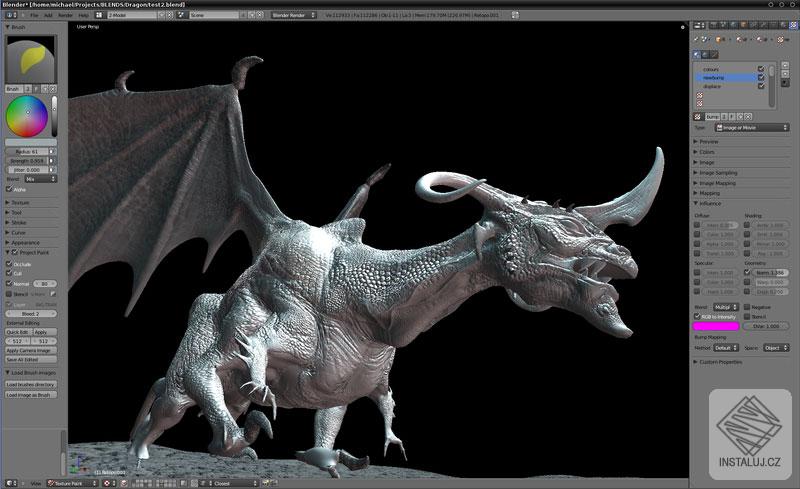Click the Apply Camera Image button
This screenshot has width=800, height=489.
tap(31, 351)
